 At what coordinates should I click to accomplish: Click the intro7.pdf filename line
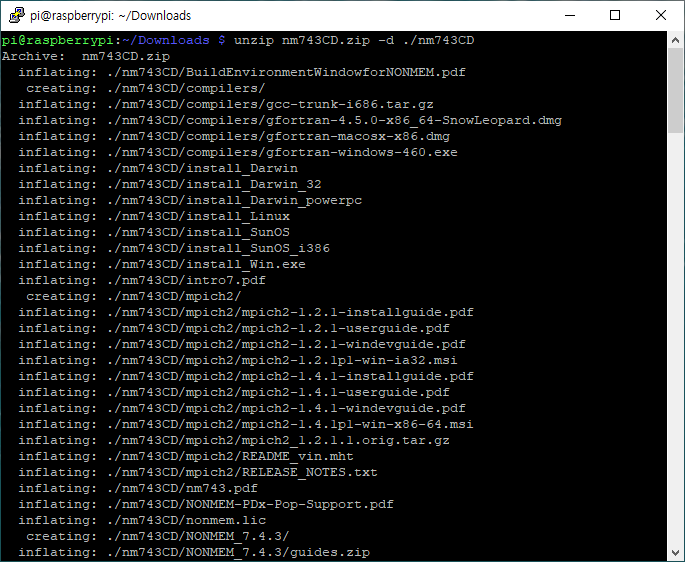[142, 280]
